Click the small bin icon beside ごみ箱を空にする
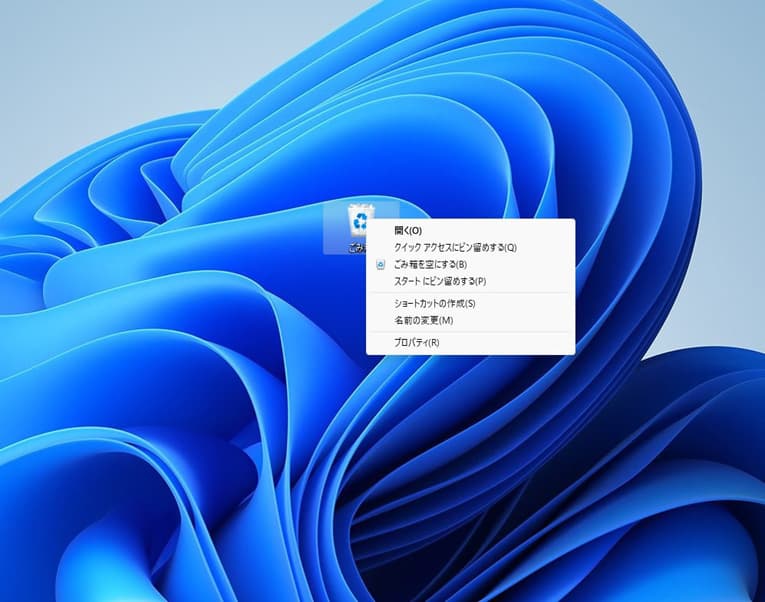 [x=380, y=265]
